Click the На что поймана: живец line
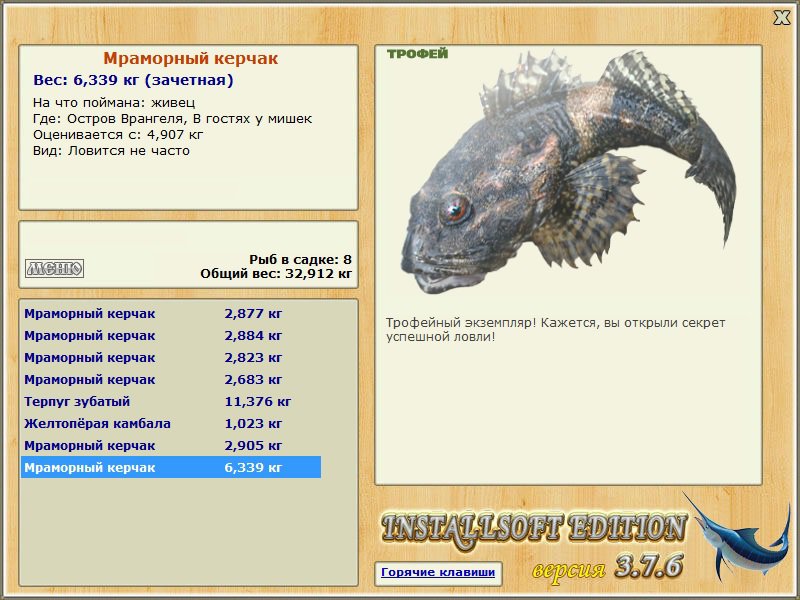The image size is (800, 600). (114, 103)
